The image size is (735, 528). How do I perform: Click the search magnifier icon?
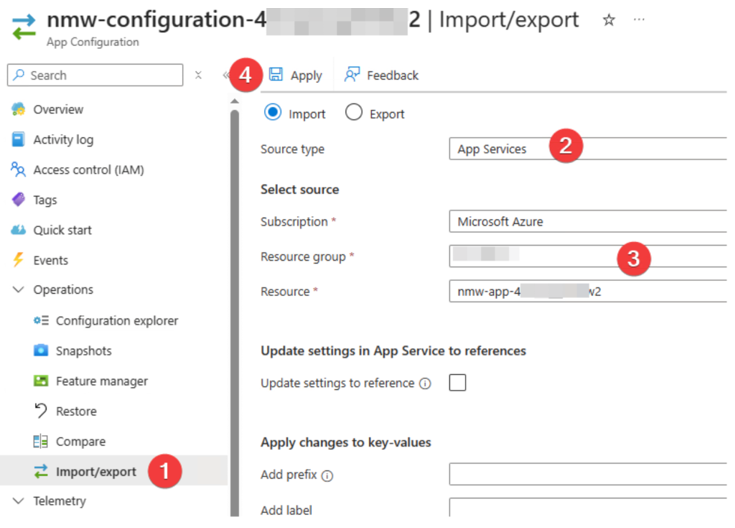19,75
